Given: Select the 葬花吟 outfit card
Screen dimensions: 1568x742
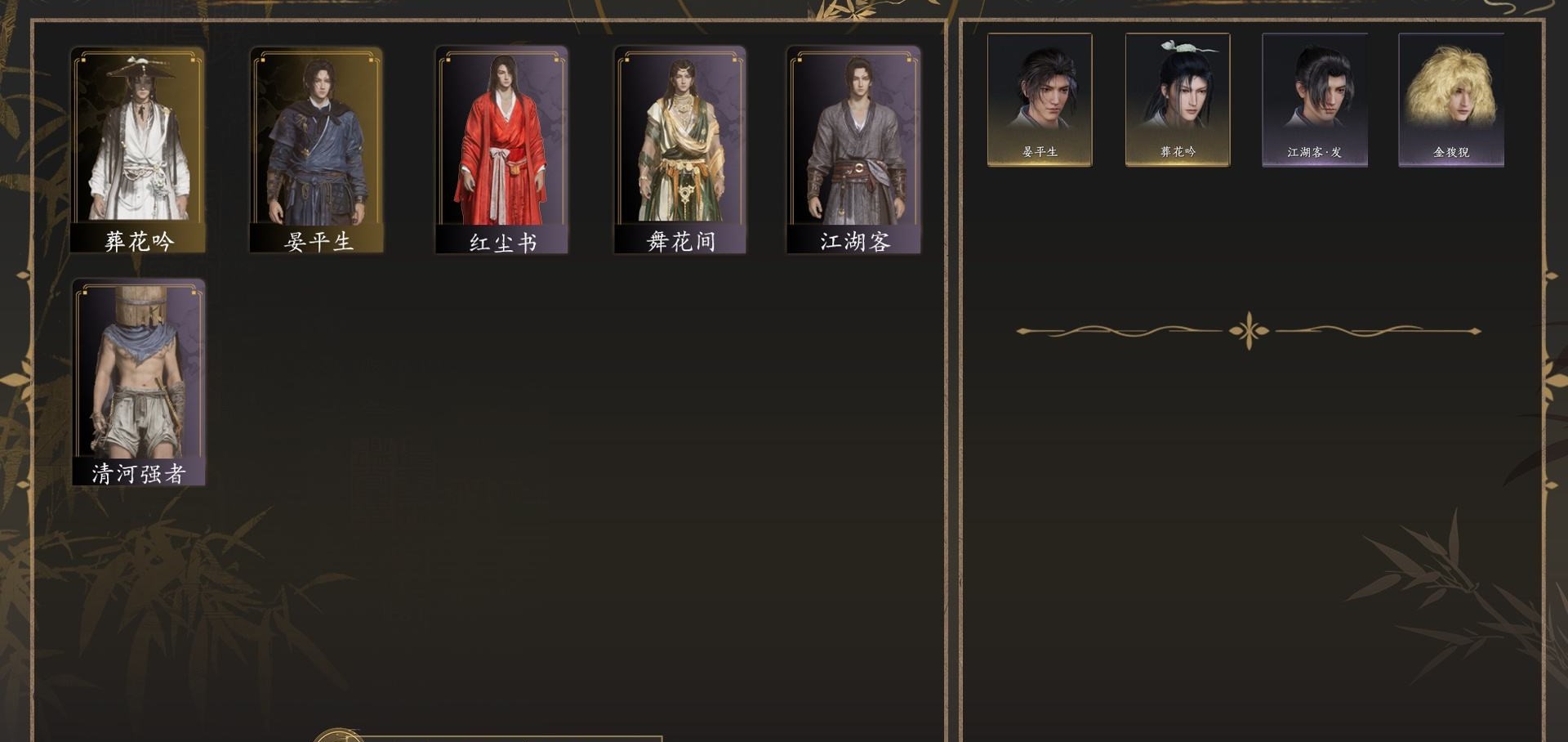Looking at the screenshot, I should pos(138,150).
